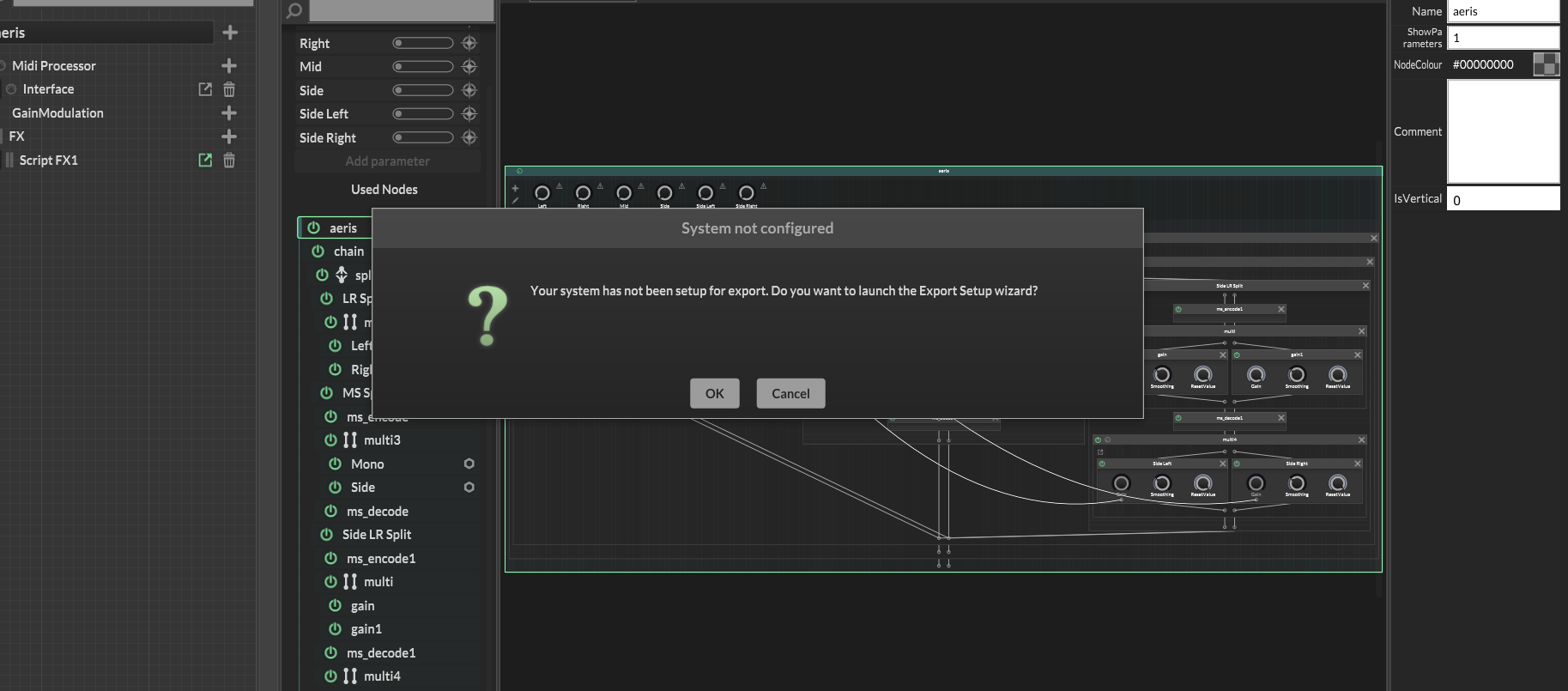Click the target icon for Side Left parameter
This screenshot has width=1568, height=691.
(x=469, y=113)
